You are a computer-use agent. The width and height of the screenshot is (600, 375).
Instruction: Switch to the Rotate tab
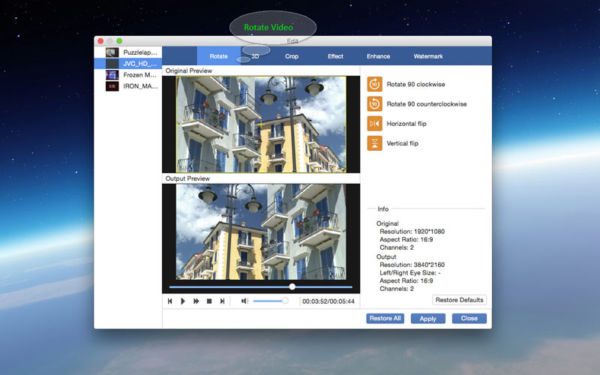tap(218, 56)
